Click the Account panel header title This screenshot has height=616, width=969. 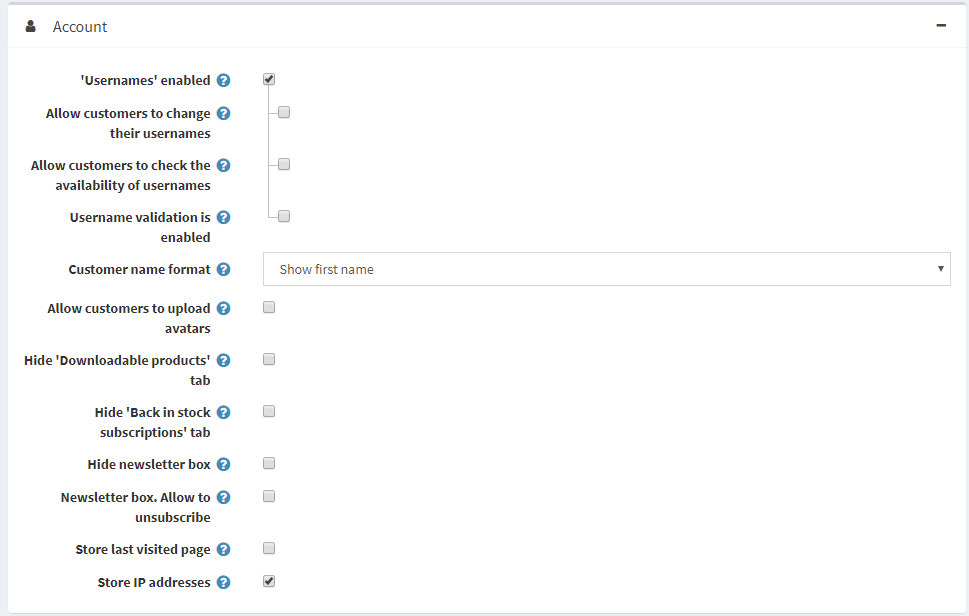(80, 27)
